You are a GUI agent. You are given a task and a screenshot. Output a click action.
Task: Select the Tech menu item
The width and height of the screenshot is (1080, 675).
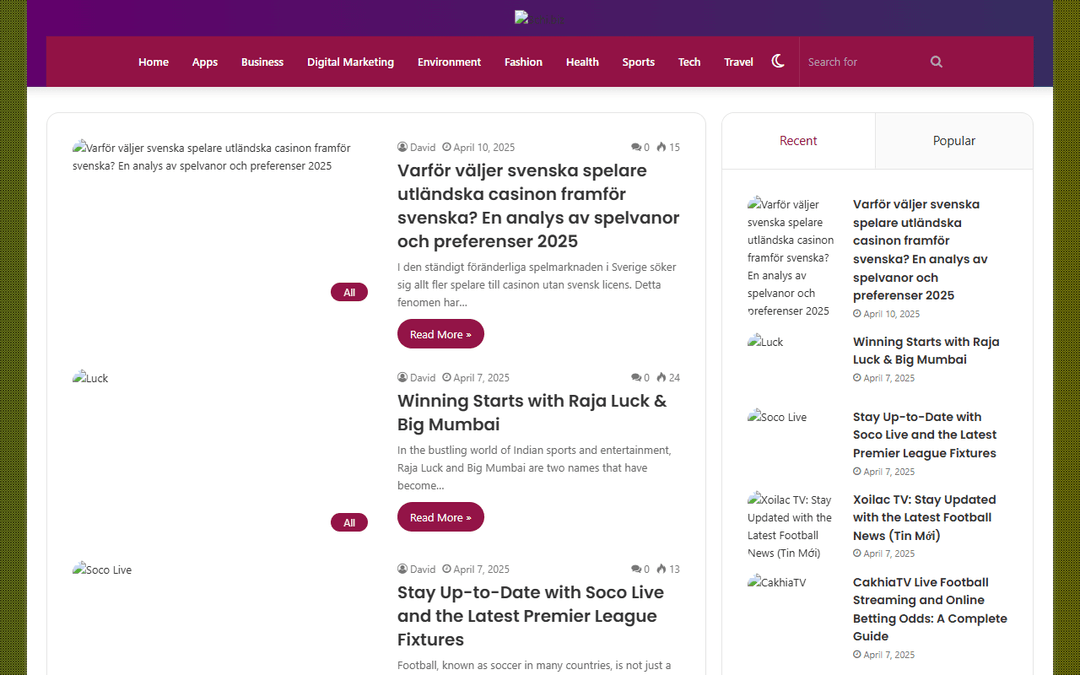click(689, 62)
